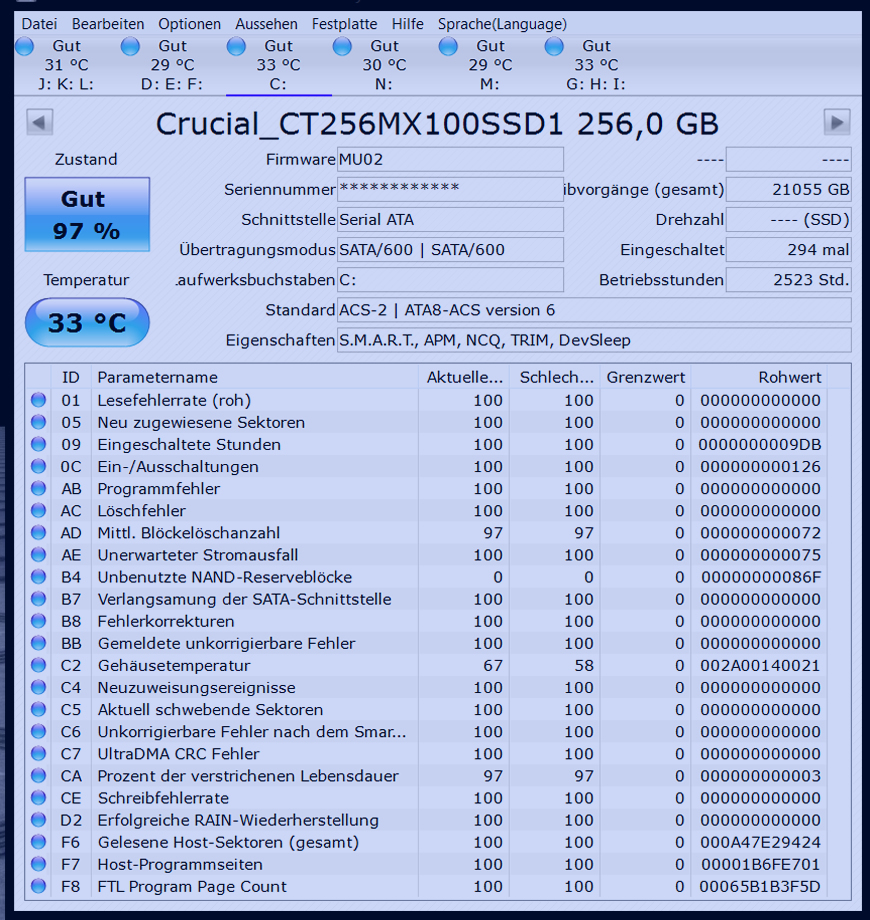Viewport: 870px width, 920px height.
Task: Click status orb for Löschfehler
Action: (39, 510)
